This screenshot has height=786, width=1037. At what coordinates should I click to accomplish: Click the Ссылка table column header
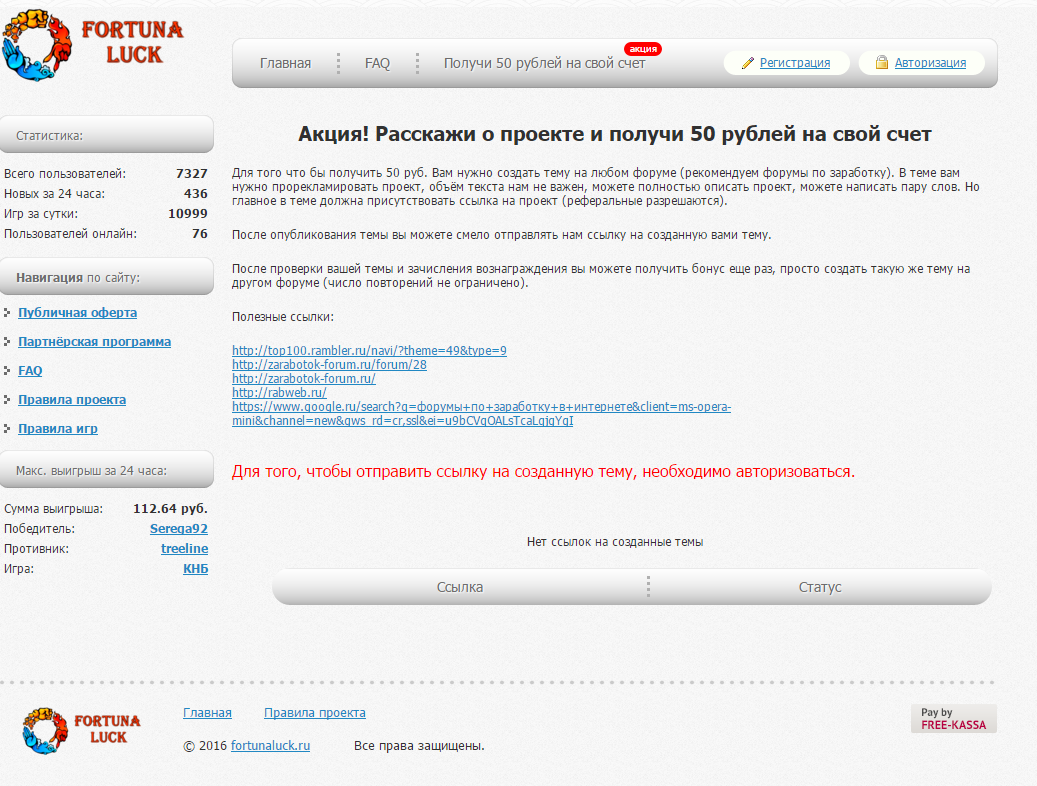[x=460, y=587]
